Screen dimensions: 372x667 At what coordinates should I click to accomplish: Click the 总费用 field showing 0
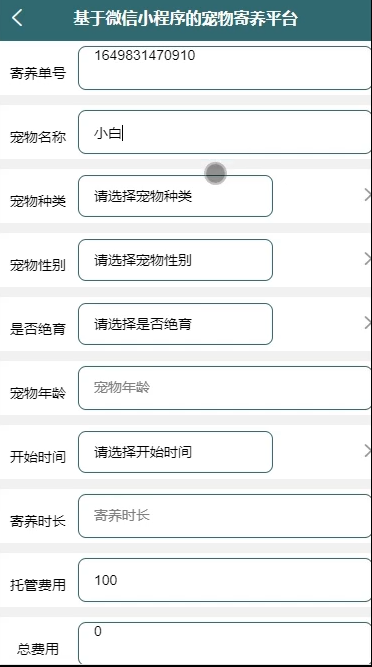pos(225,643)
